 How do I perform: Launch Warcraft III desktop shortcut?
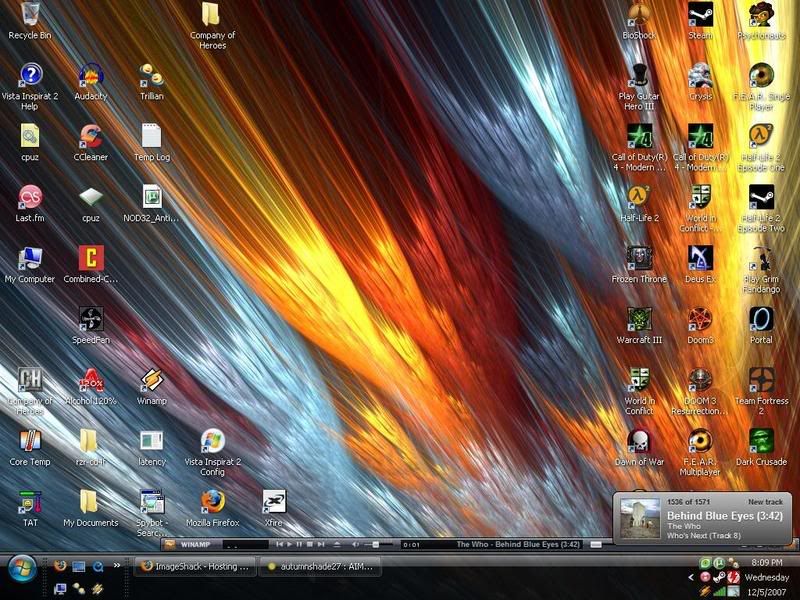[x=639, y=326]
